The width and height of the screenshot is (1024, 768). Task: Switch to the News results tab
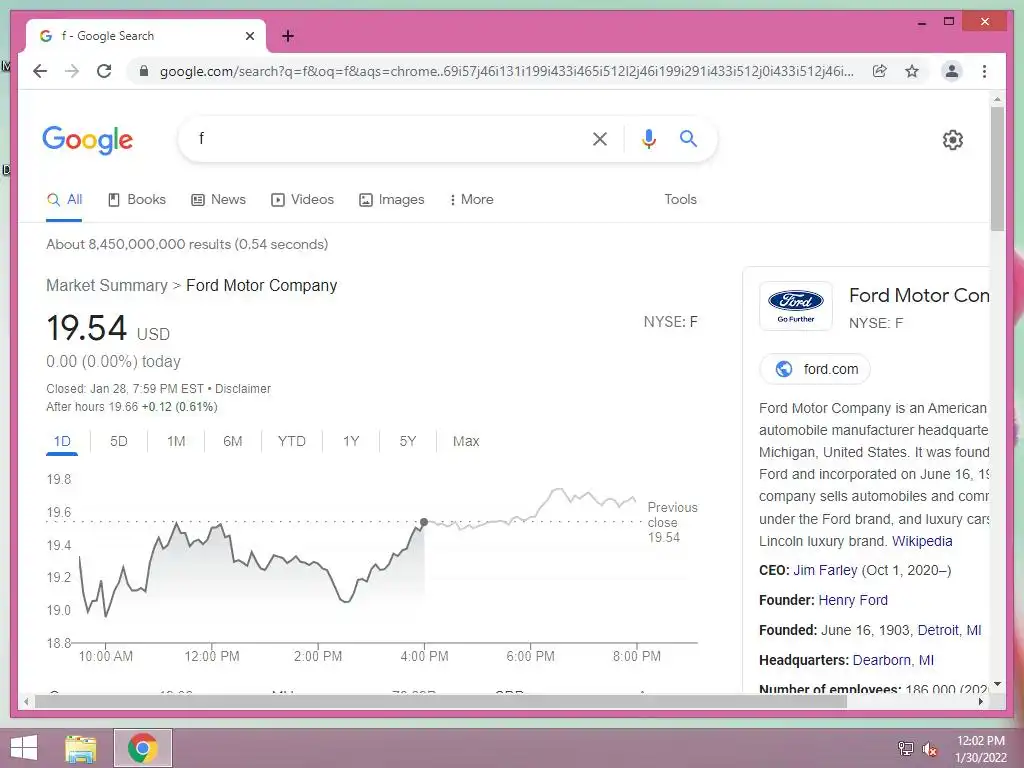click(218, 200)
